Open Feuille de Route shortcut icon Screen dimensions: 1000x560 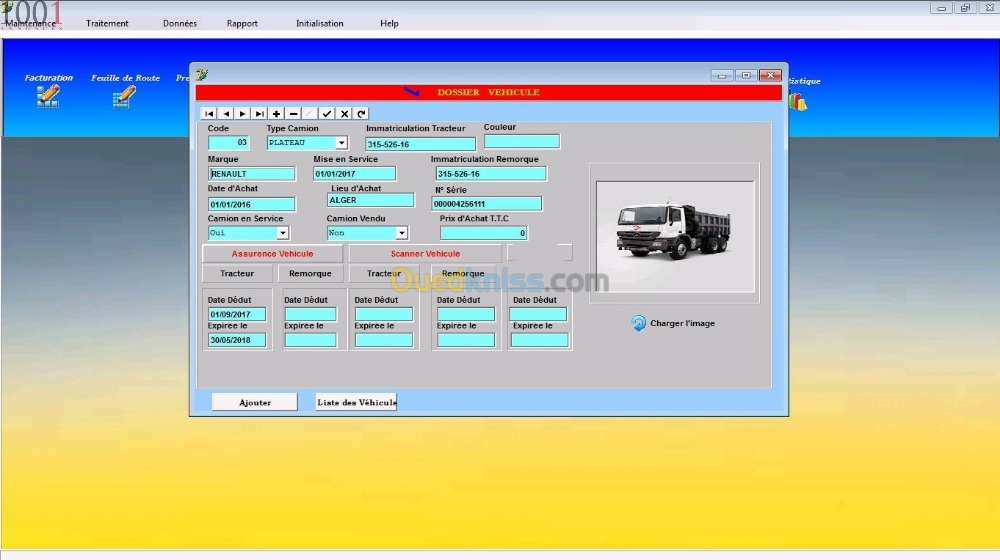click(x=124, y=96)
